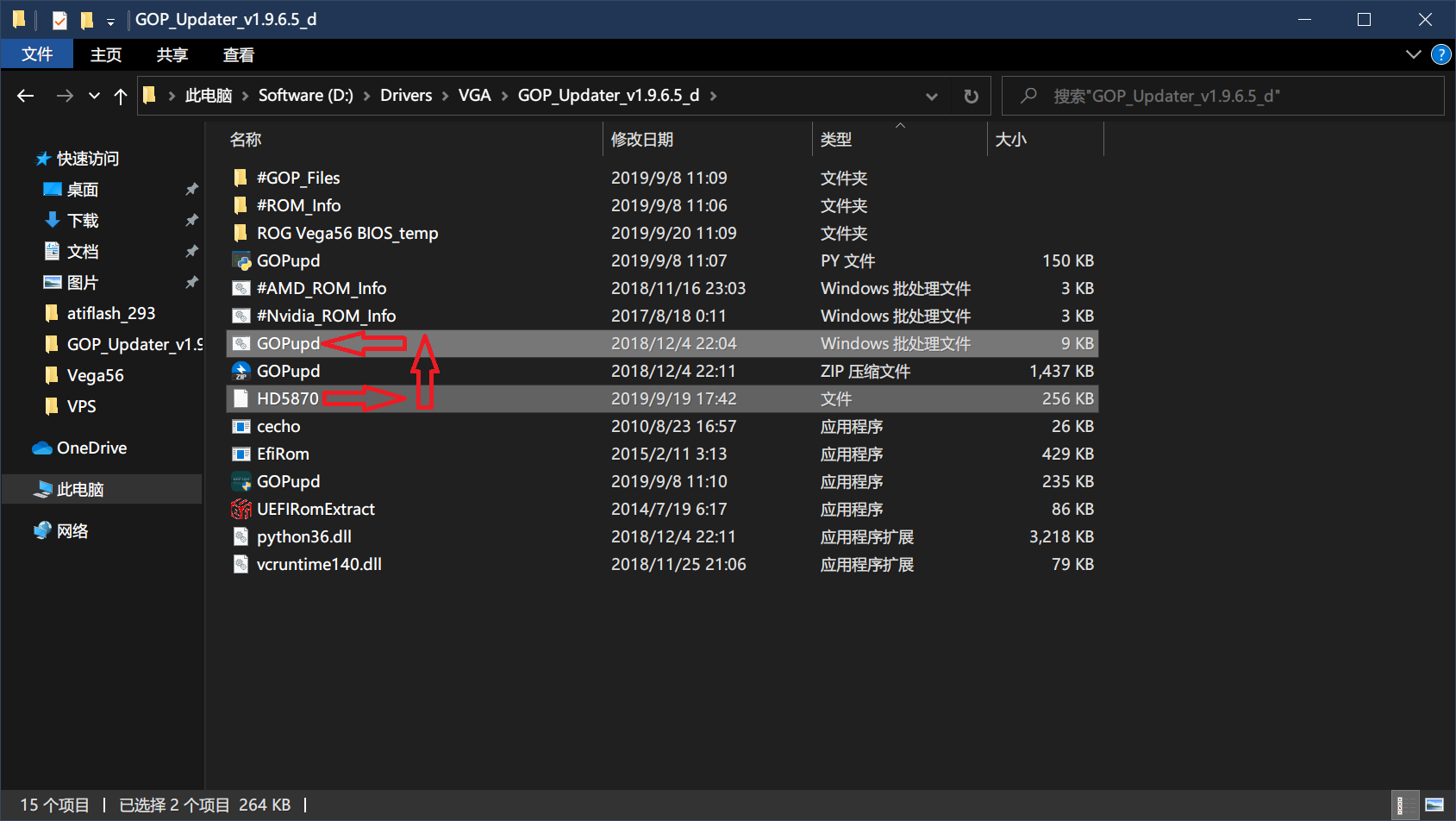The width and height of the screenshot is (1456, 821).
Task: Open the 文件 menu tab
Action: 37,54
